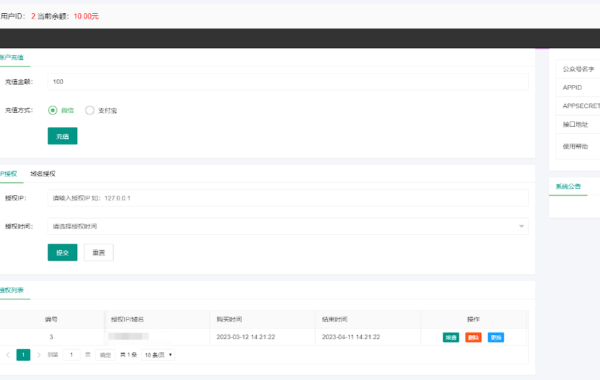Click the APPSECRET row label
The image size is (600, 380).
pos(581,106)
